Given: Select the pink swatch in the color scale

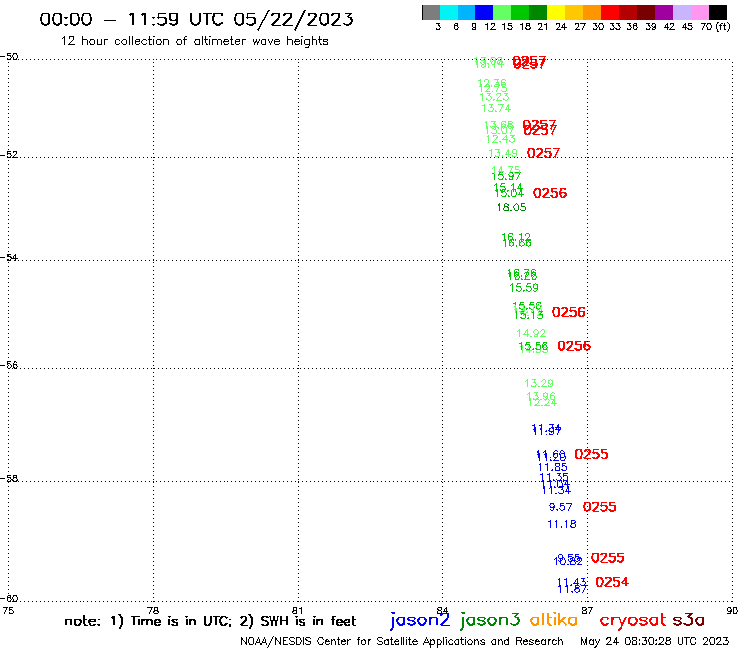Looking at the screenshot, I should click(699, 12).
